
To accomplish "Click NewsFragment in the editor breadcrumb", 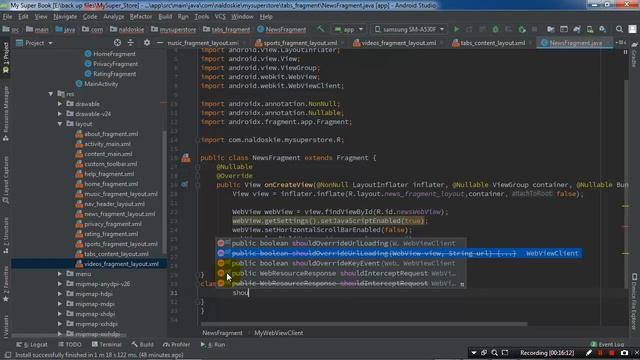I will (x=222, y=333).
